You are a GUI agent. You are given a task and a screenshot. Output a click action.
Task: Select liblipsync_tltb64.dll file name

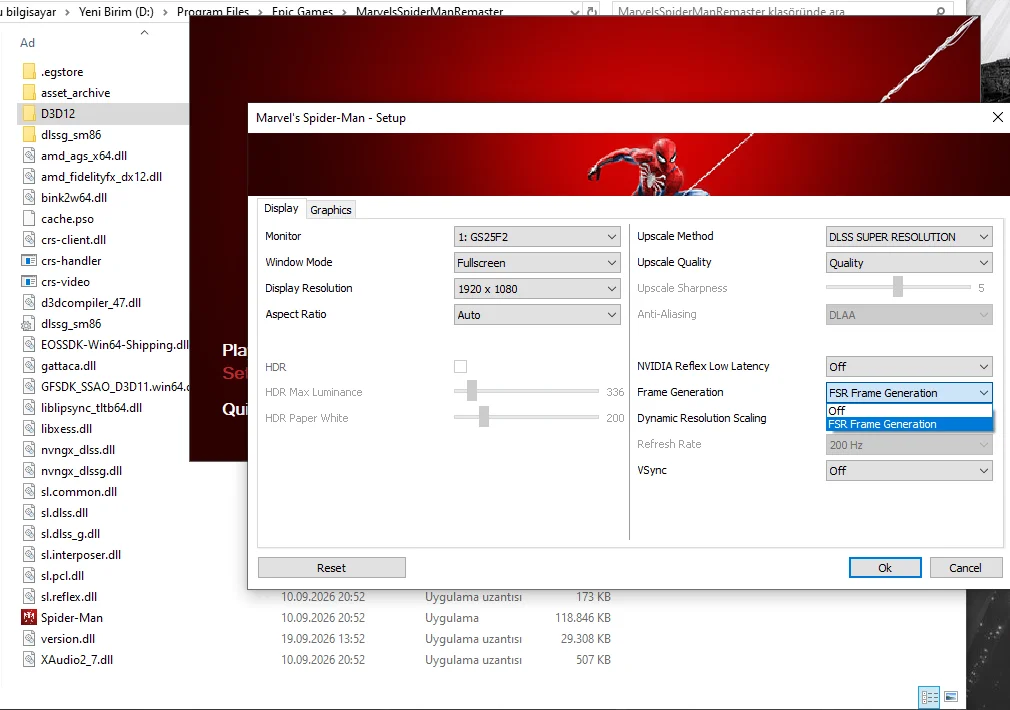tap(91, 408)
